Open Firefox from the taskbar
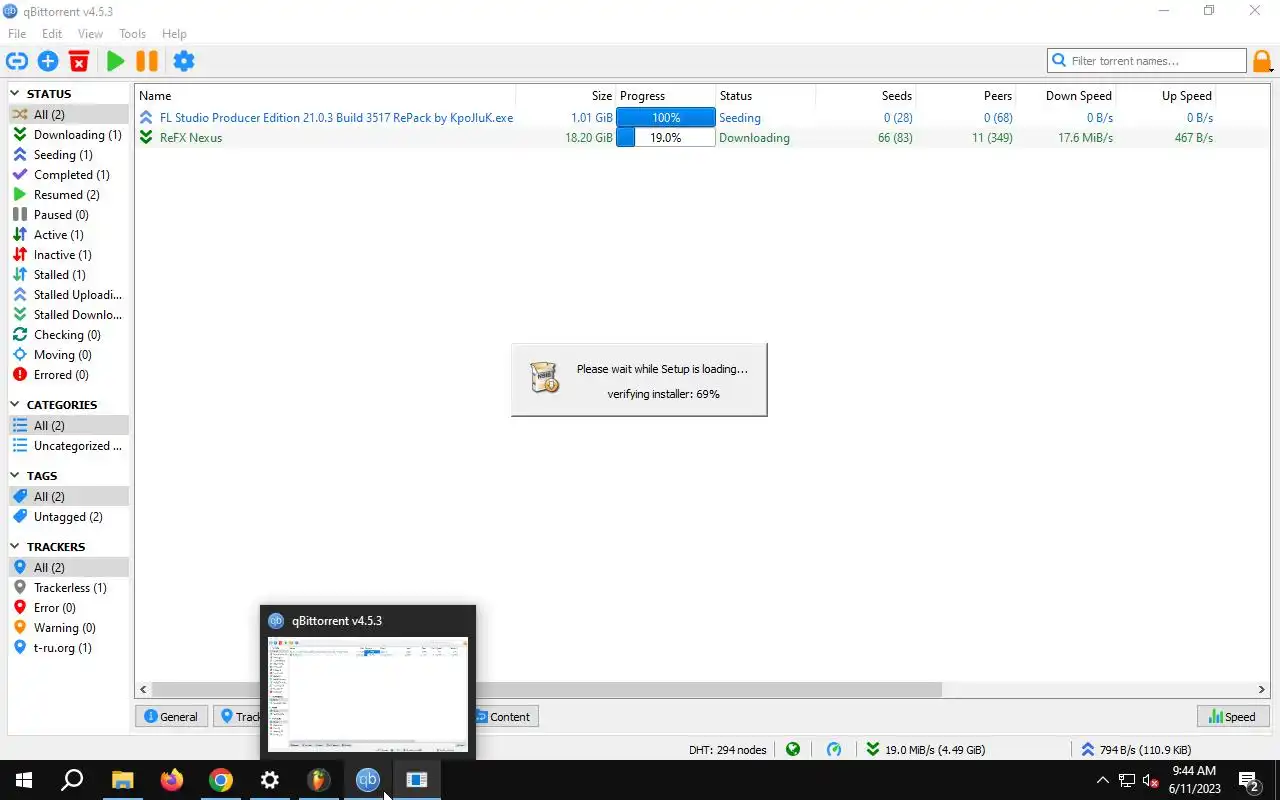 pos(172,780)
